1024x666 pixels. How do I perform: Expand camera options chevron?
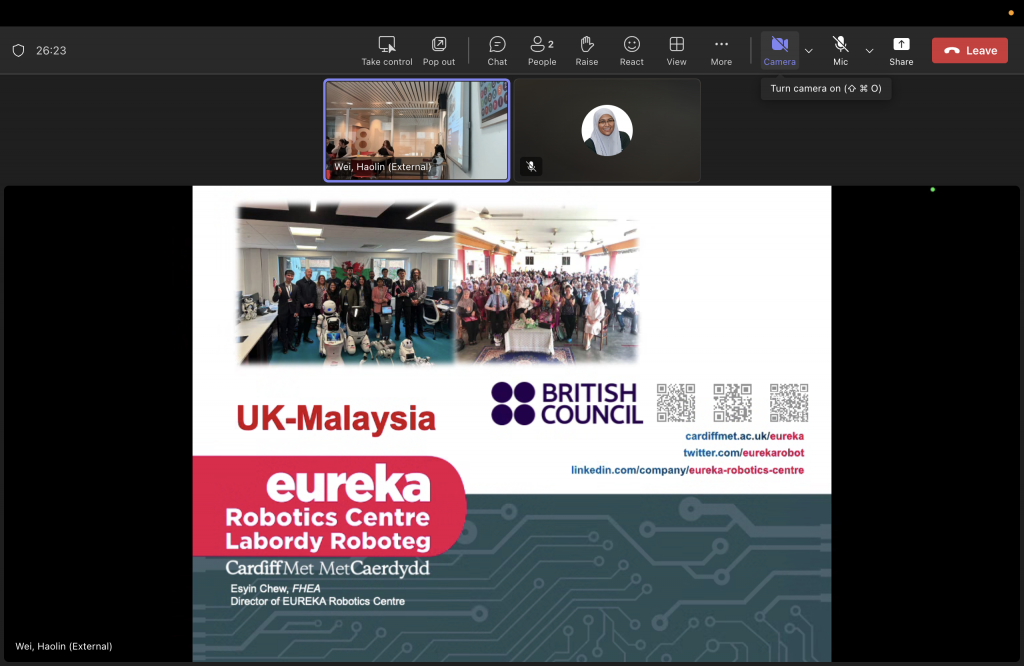tap(808, 51)
